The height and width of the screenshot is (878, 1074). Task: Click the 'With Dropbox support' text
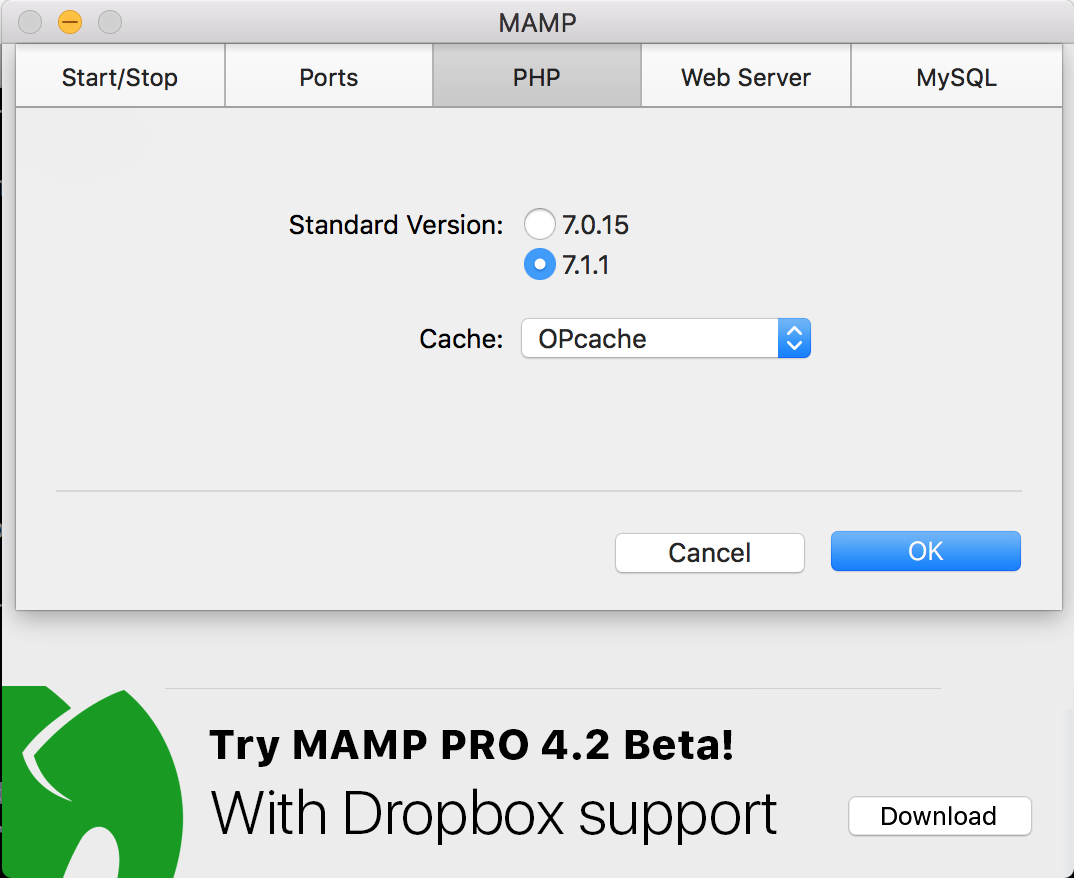(x=494, y=815)
